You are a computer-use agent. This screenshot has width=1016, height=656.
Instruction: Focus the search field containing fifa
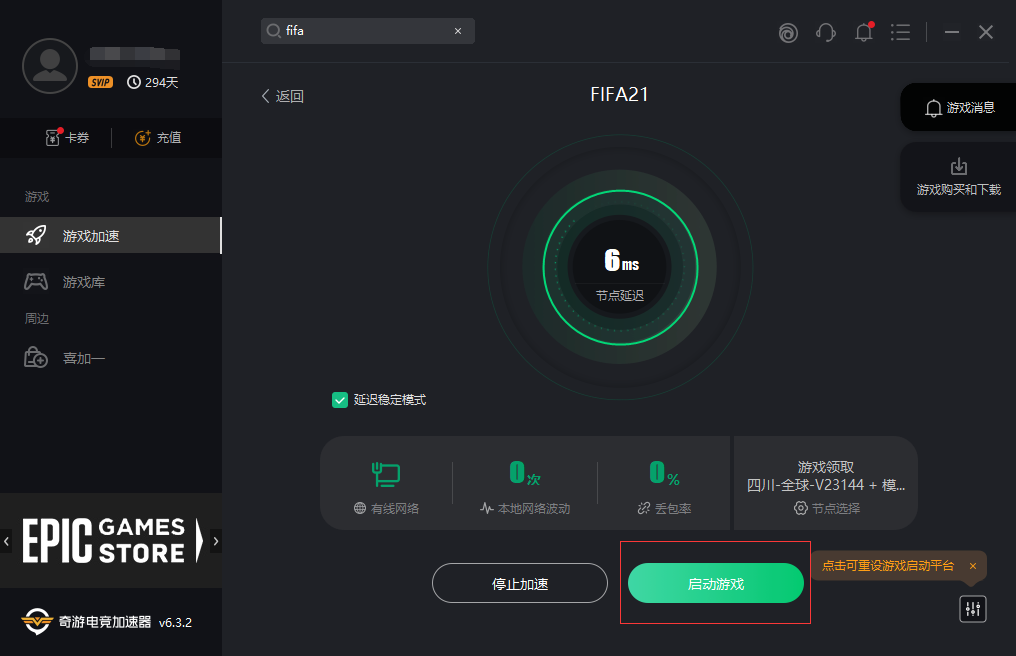(x=367, y=31)
